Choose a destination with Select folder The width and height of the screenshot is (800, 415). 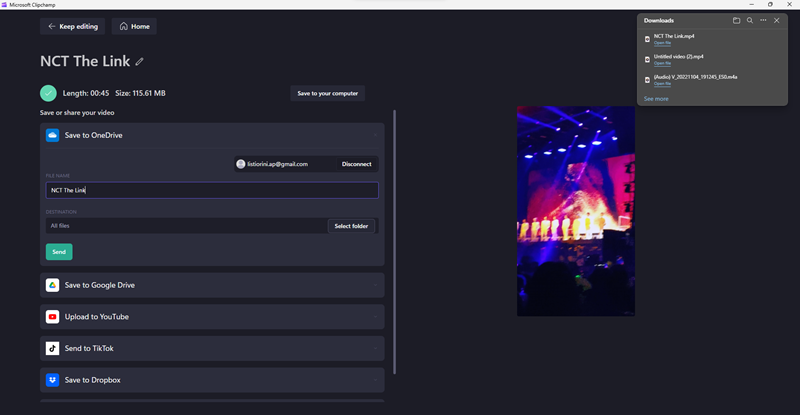point(351,226)
